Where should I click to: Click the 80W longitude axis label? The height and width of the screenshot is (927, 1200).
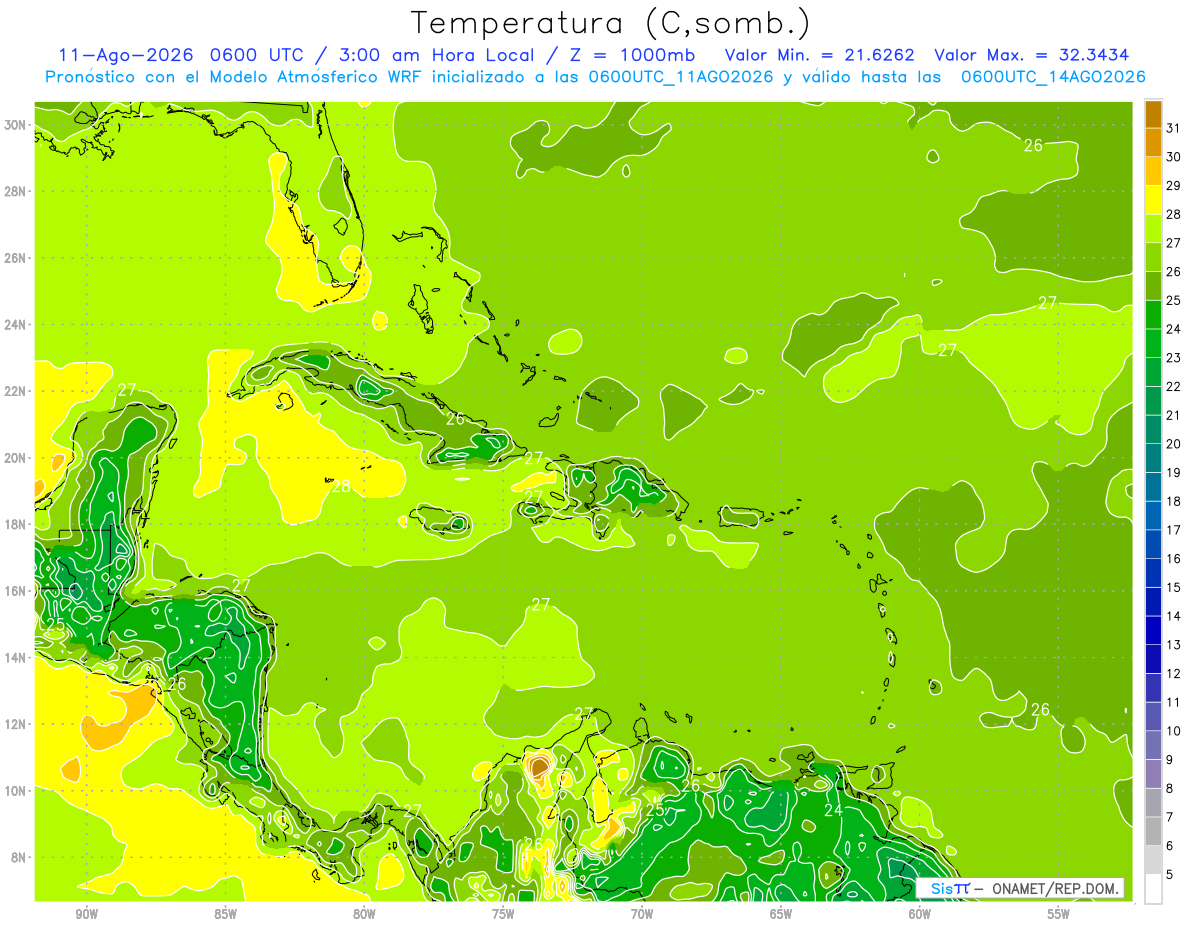(364, 914)
